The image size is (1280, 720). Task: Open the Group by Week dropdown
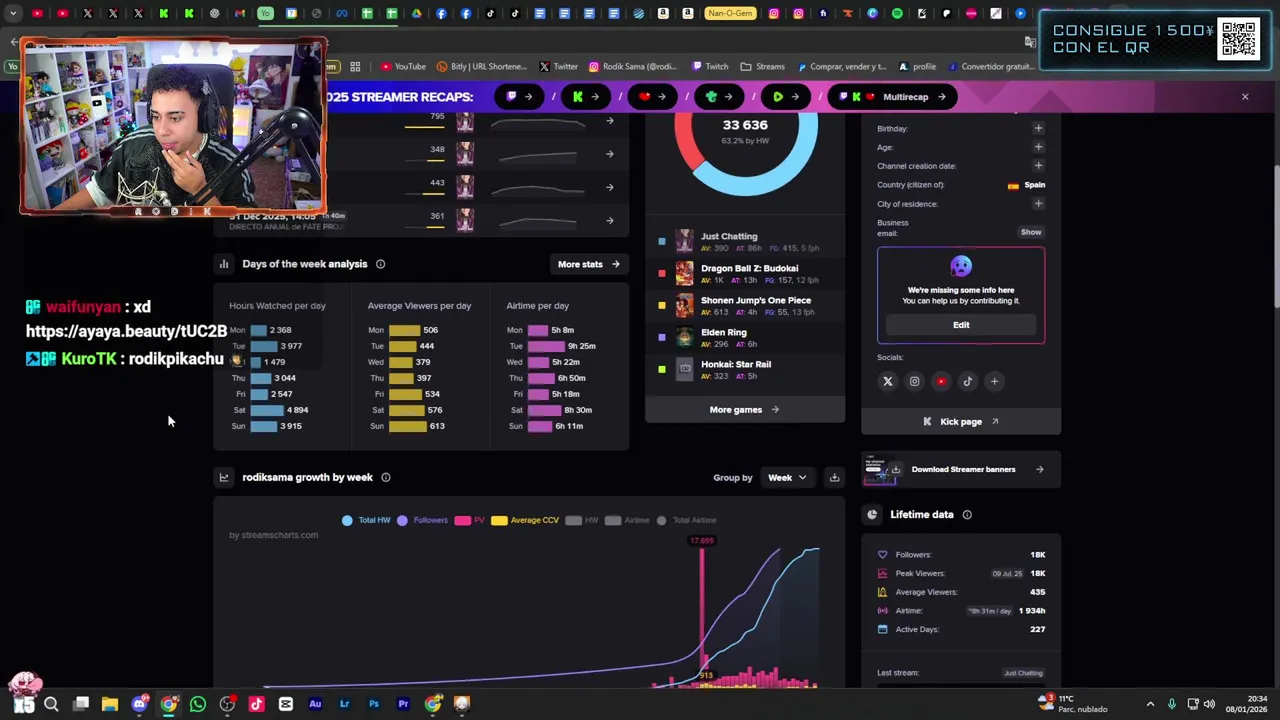click(787, 478)
